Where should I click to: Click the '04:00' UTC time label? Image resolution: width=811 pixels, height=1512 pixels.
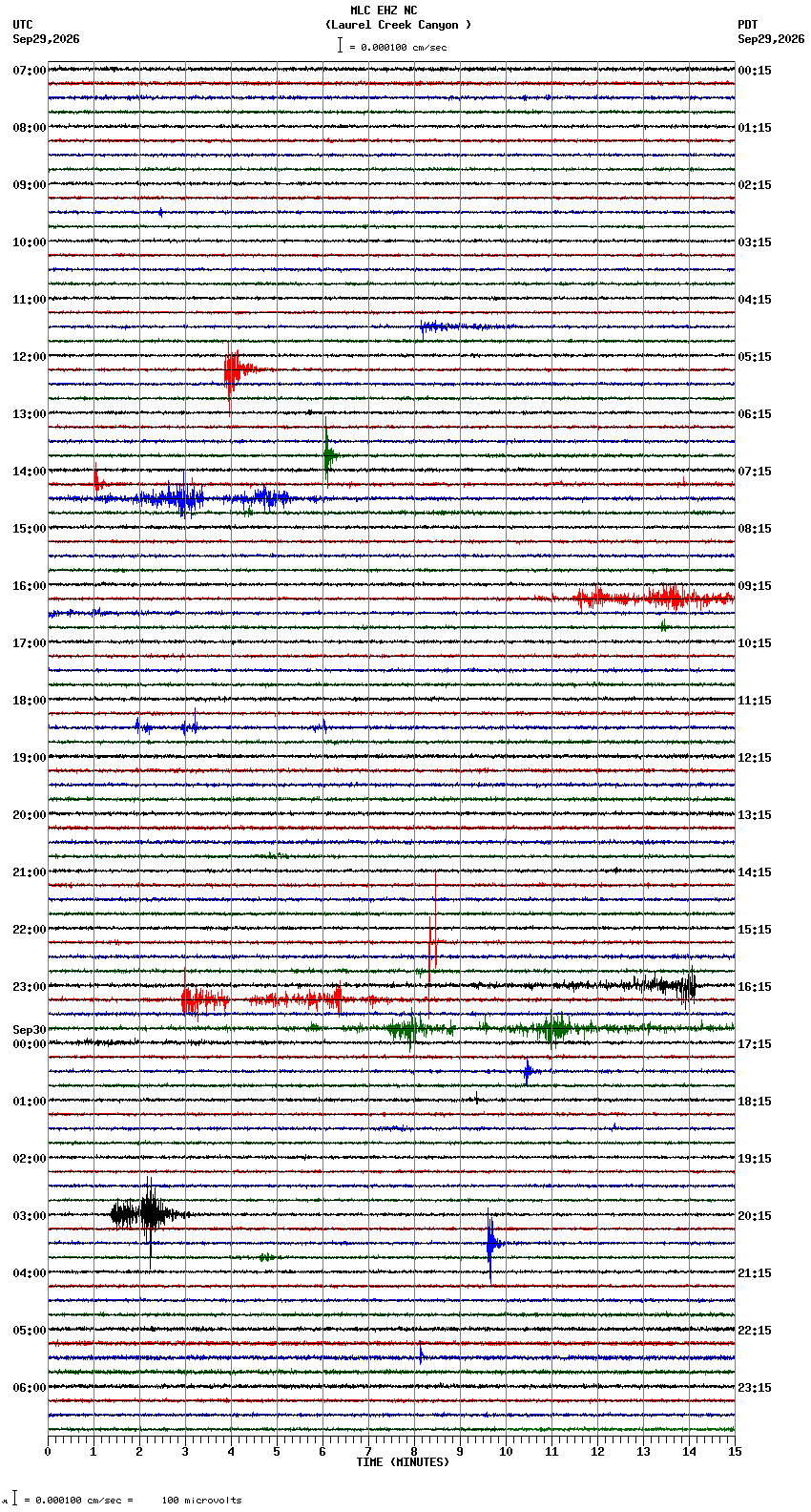30,1273
